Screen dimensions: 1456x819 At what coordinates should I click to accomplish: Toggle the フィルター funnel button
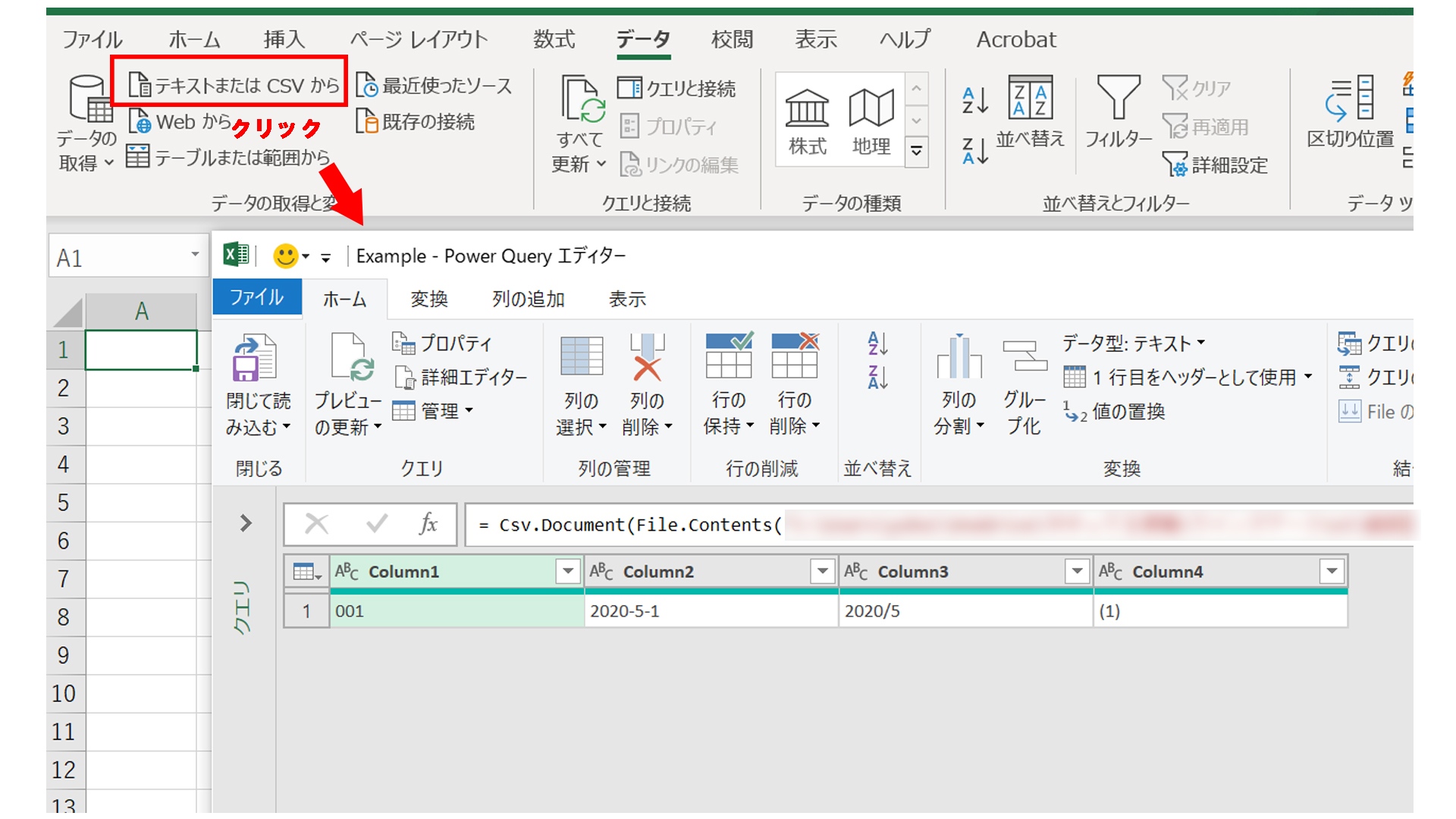pos(1119,111)
